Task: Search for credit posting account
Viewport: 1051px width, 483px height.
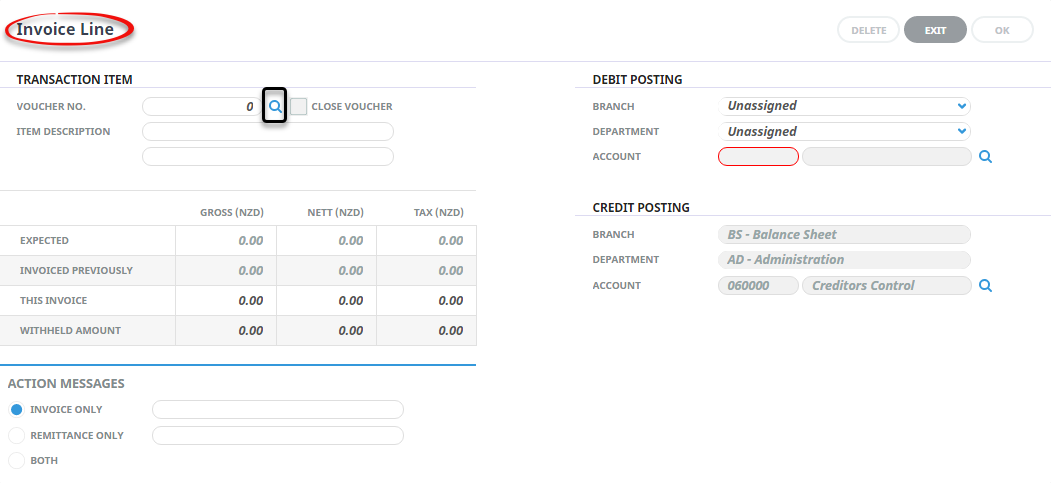Action: click(x=985, y=285)
